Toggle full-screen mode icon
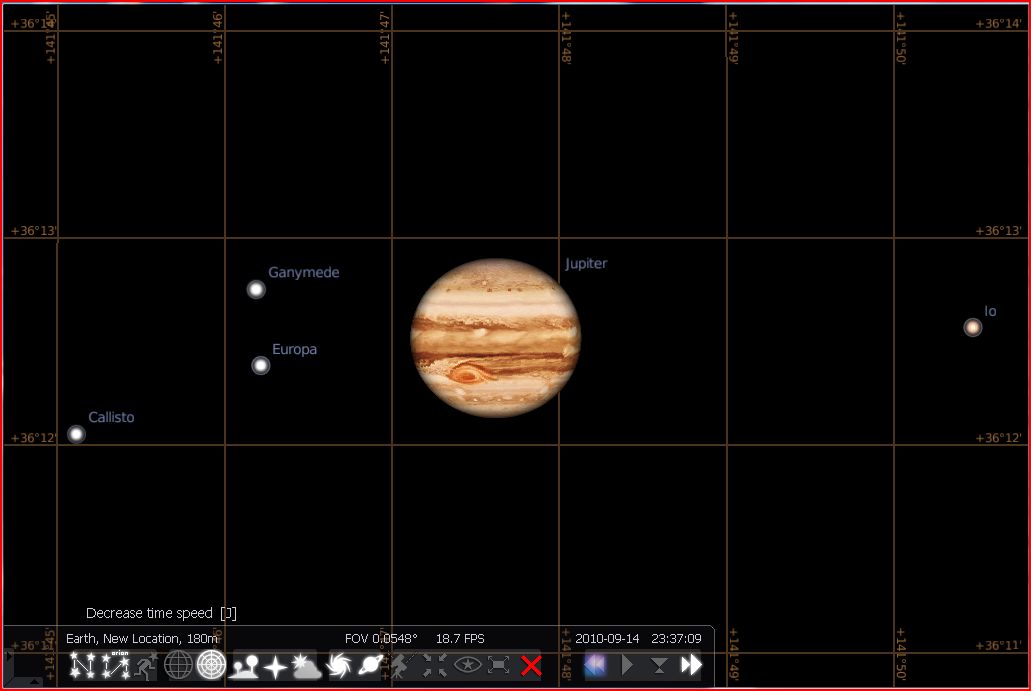 coord(499,665)
